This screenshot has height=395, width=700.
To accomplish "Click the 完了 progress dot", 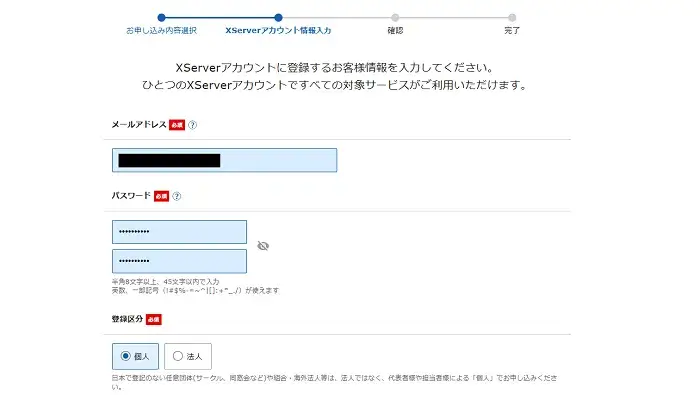I will pos(512,18).
